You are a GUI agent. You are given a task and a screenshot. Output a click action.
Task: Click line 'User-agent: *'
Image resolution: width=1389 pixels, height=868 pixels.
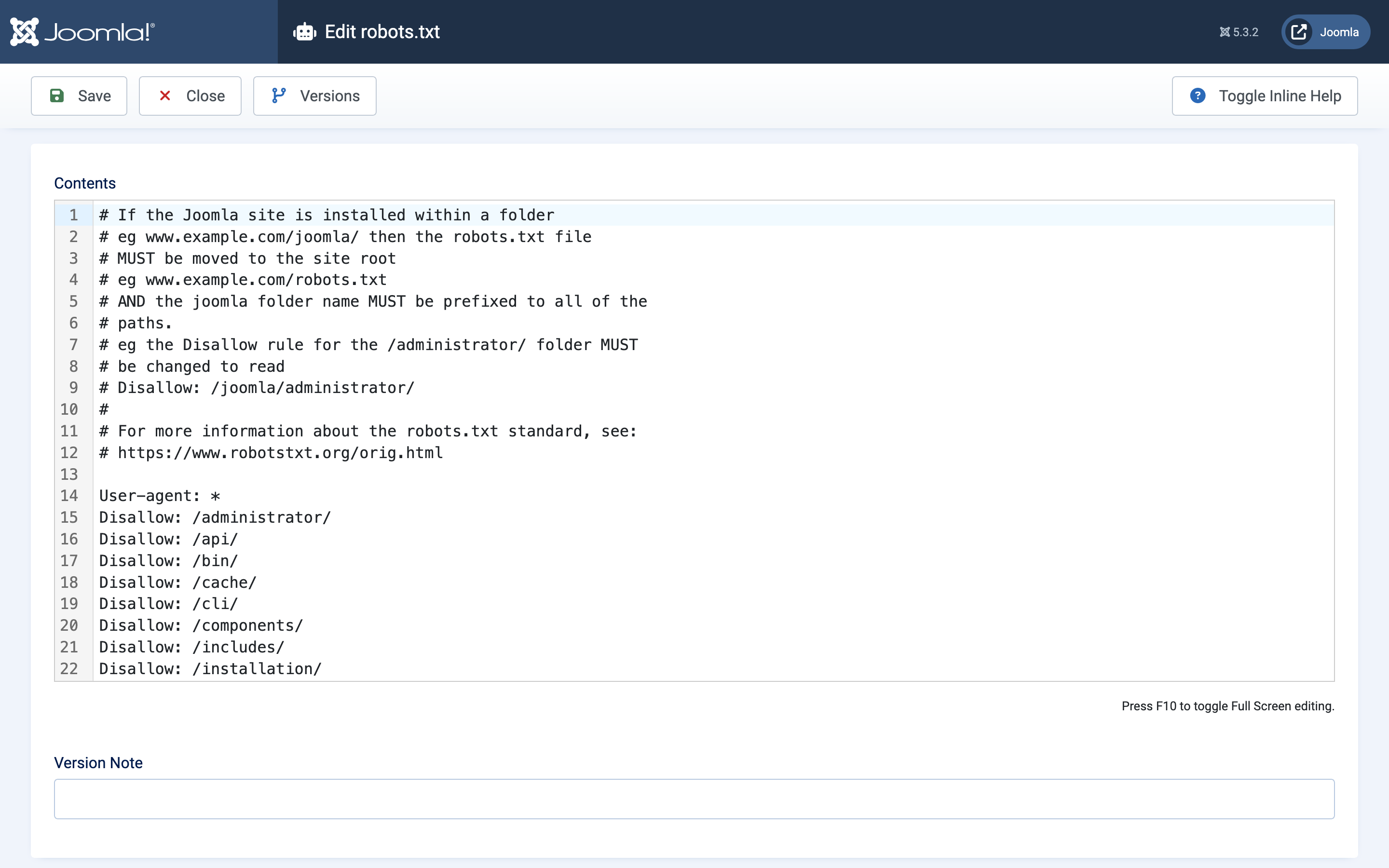[160, 495]
